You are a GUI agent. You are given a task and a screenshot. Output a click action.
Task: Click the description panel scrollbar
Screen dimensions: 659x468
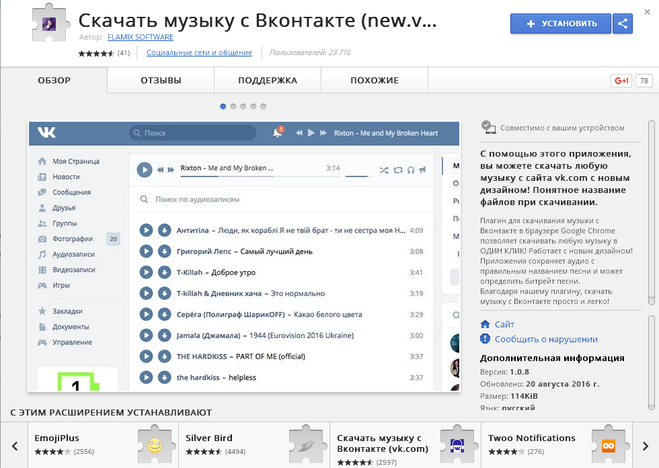[x=651, y=213]
